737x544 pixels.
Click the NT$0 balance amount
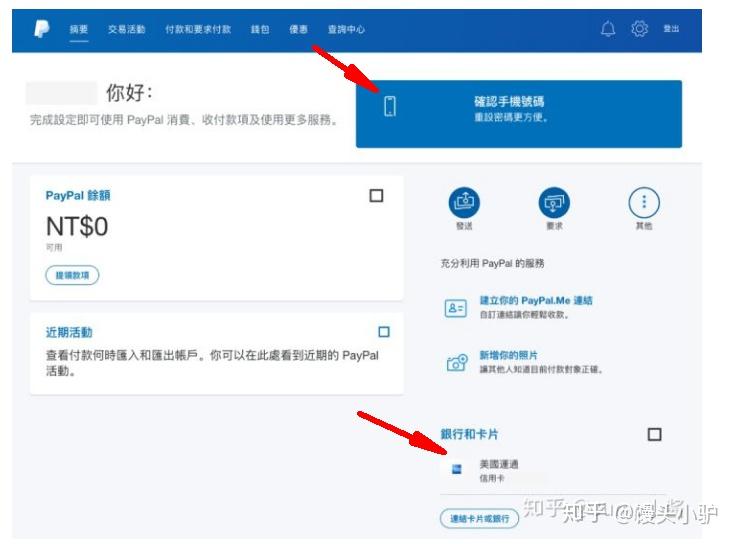pos(77,226)
